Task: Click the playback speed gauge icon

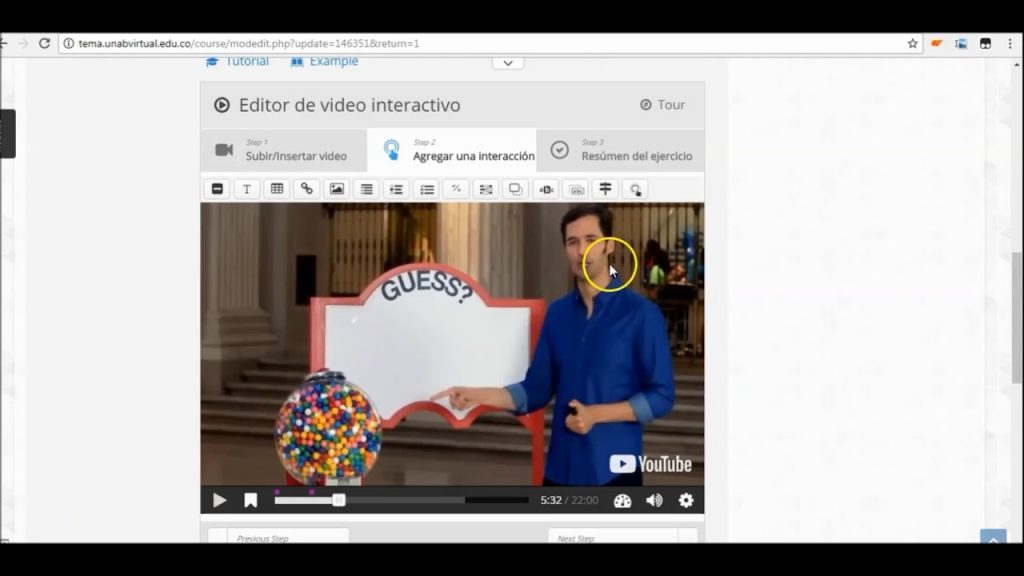Action: click(624, 500)
